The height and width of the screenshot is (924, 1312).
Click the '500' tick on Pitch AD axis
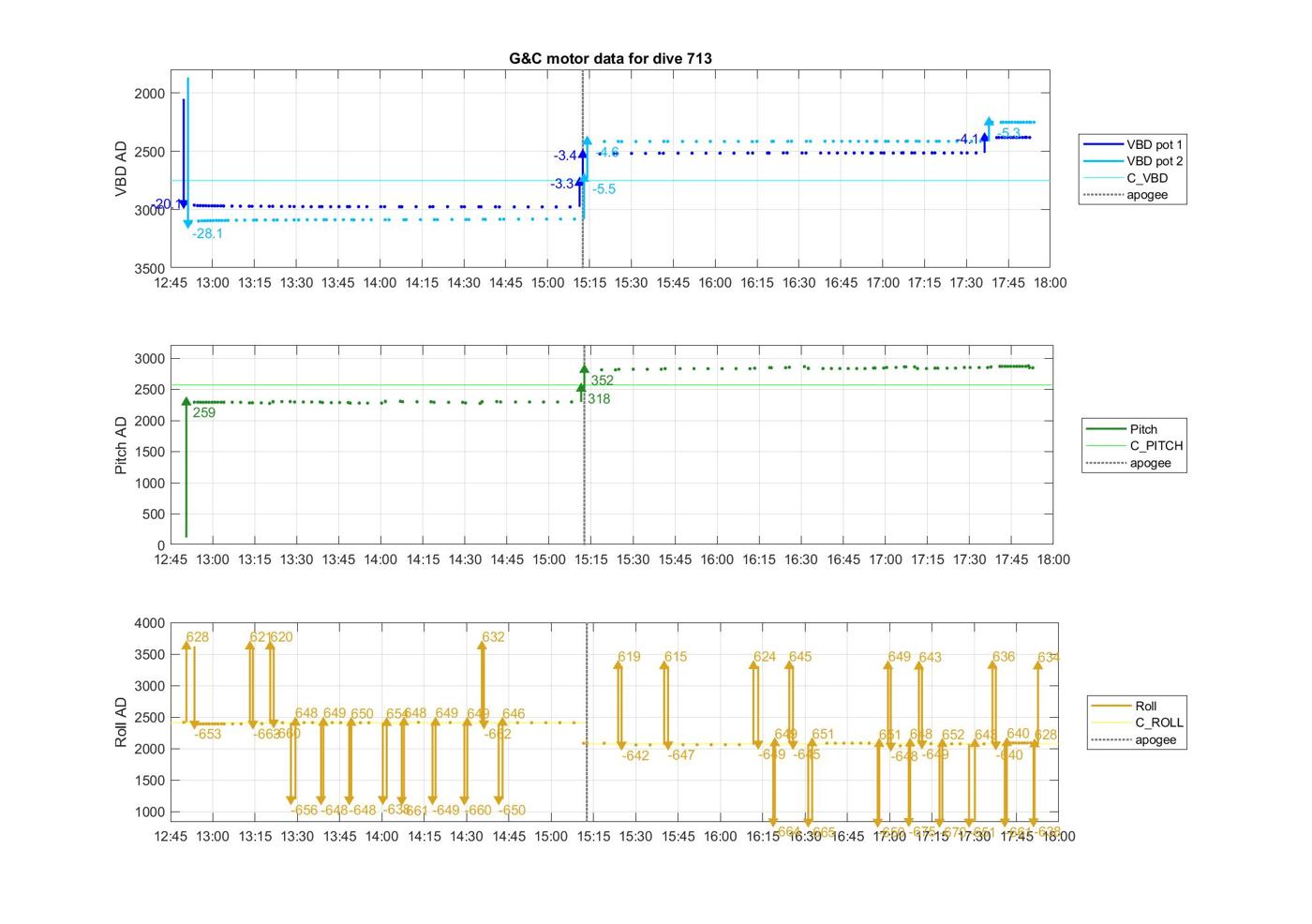tap(154, 514)
